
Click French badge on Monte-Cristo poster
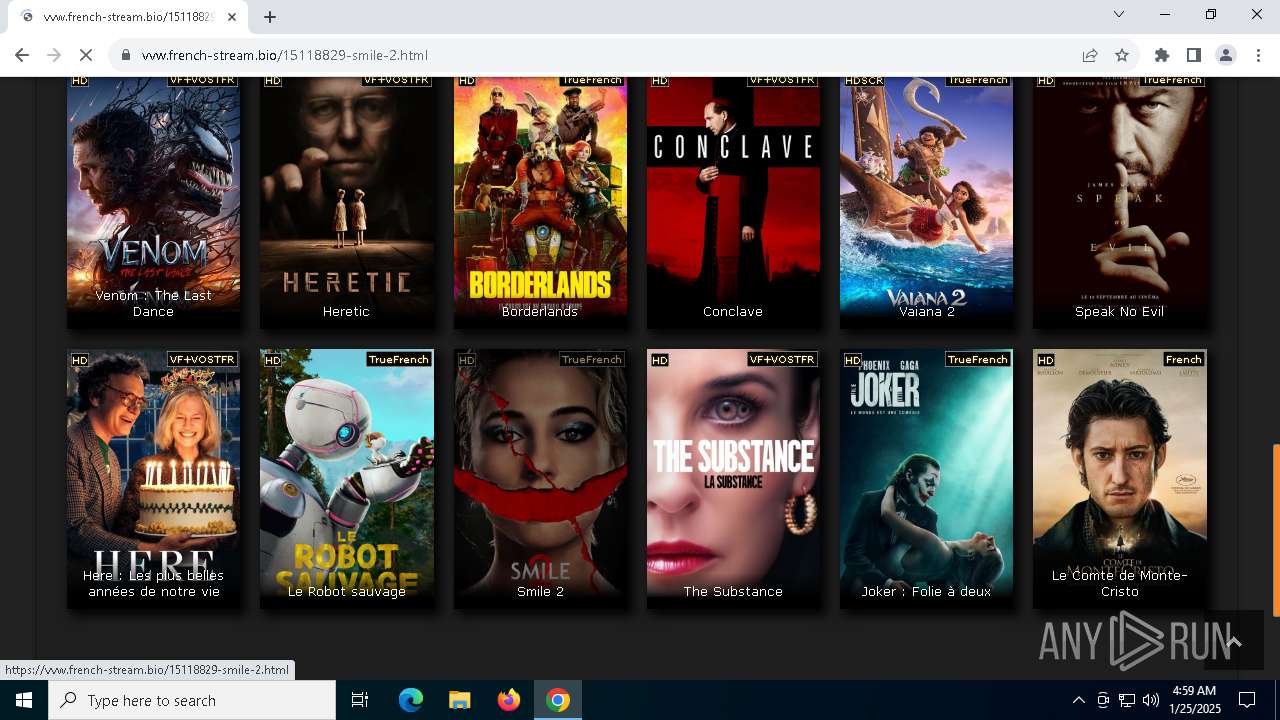click(1184, 359)
